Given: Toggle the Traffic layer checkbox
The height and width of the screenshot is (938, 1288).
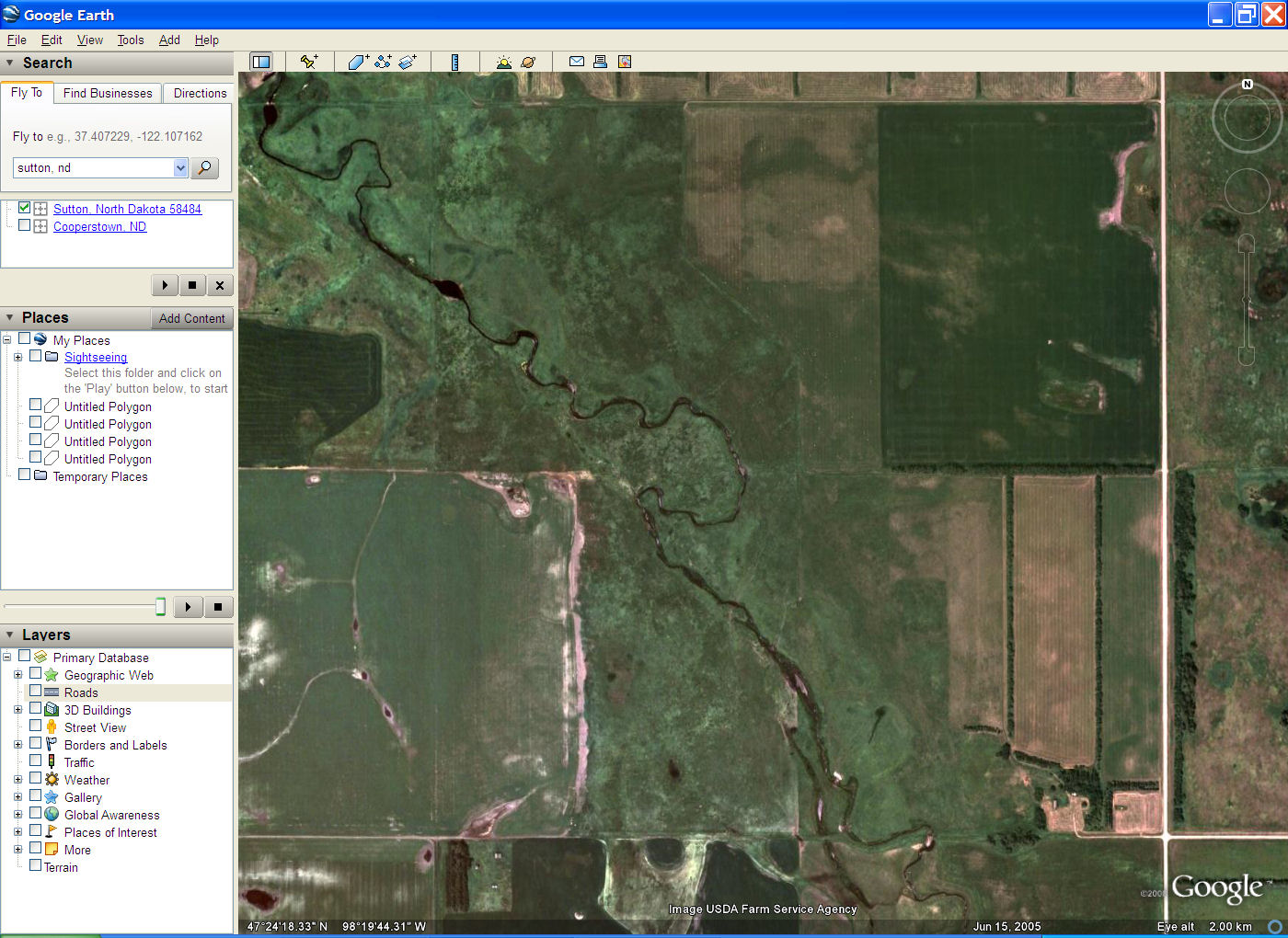Looking at the screenshot, I should tap(35, 761).
